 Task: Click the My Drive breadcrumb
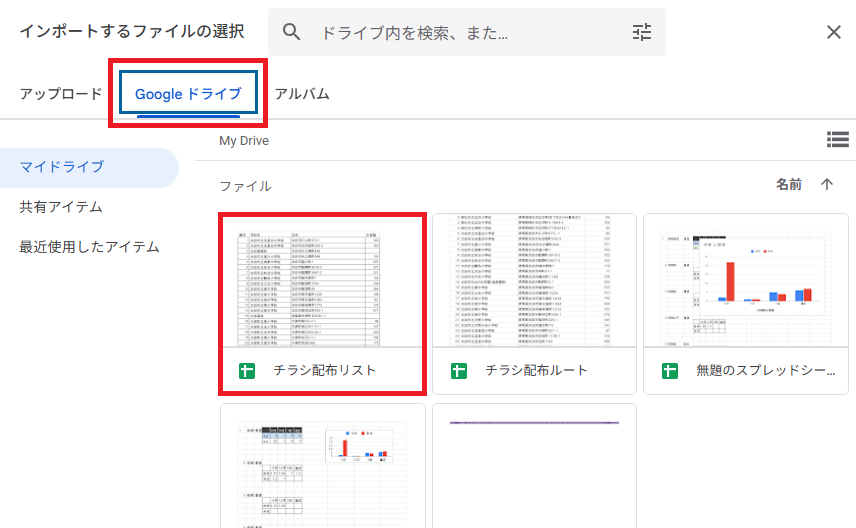(244, 141)
